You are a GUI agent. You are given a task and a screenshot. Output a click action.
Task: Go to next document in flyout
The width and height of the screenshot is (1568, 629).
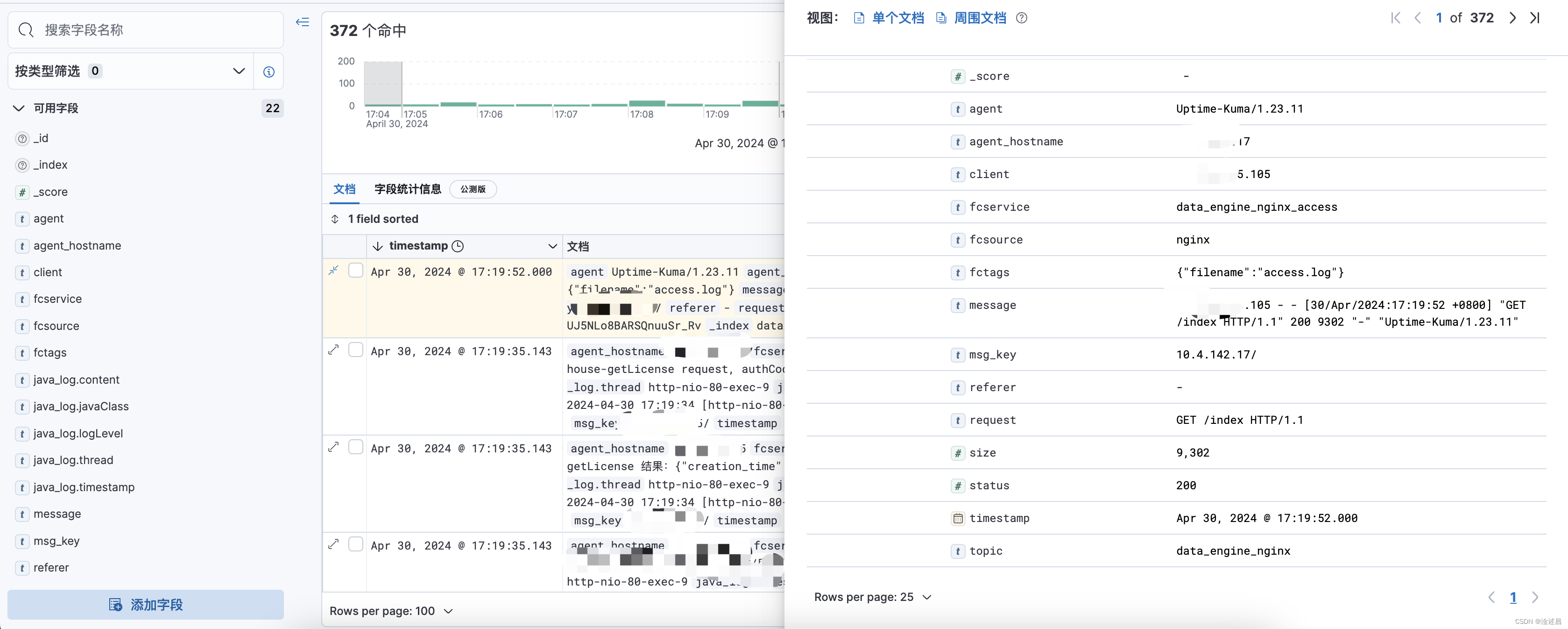point(1512,18)
